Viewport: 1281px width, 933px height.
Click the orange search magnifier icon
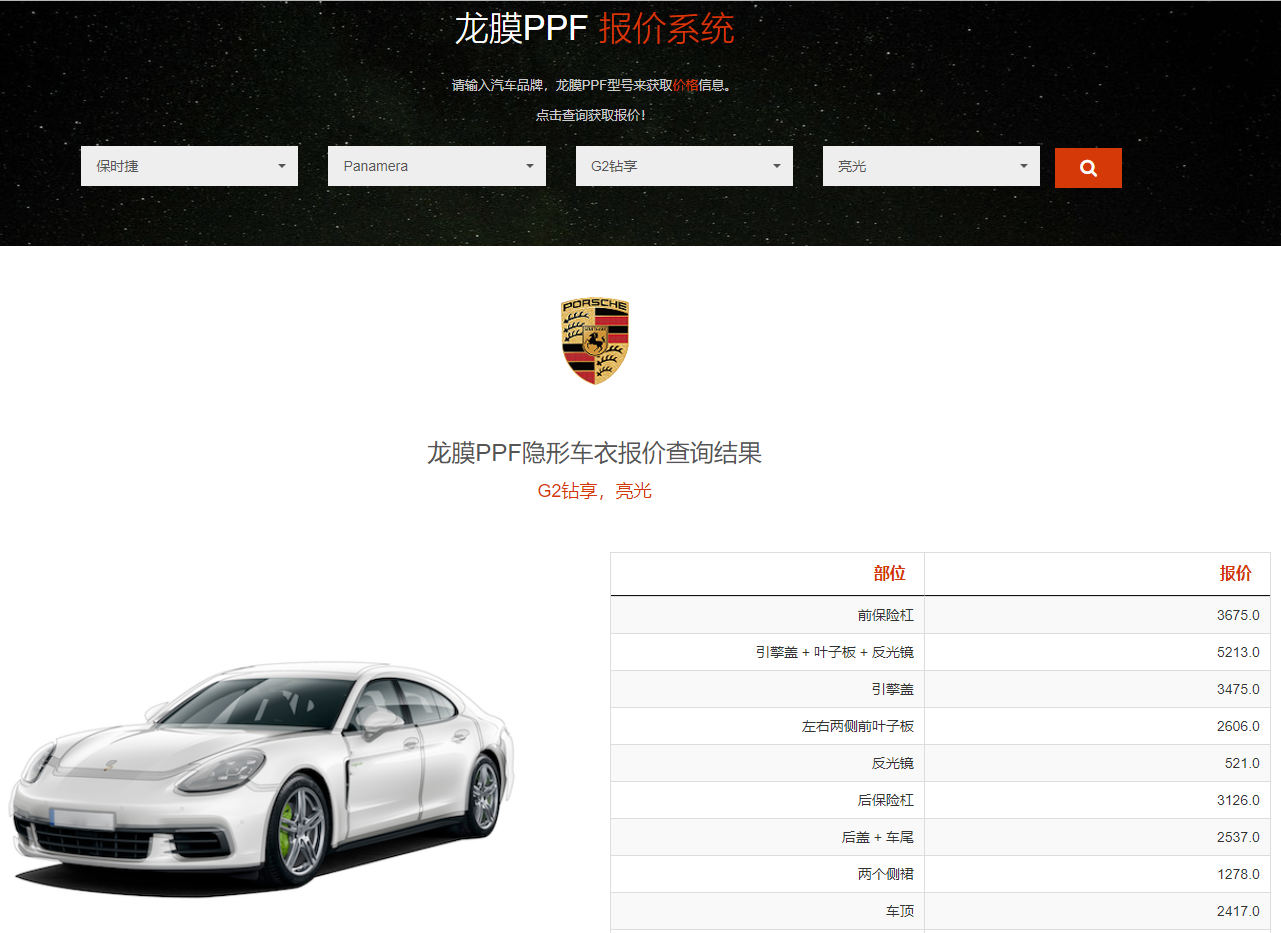pos(1088,167)
